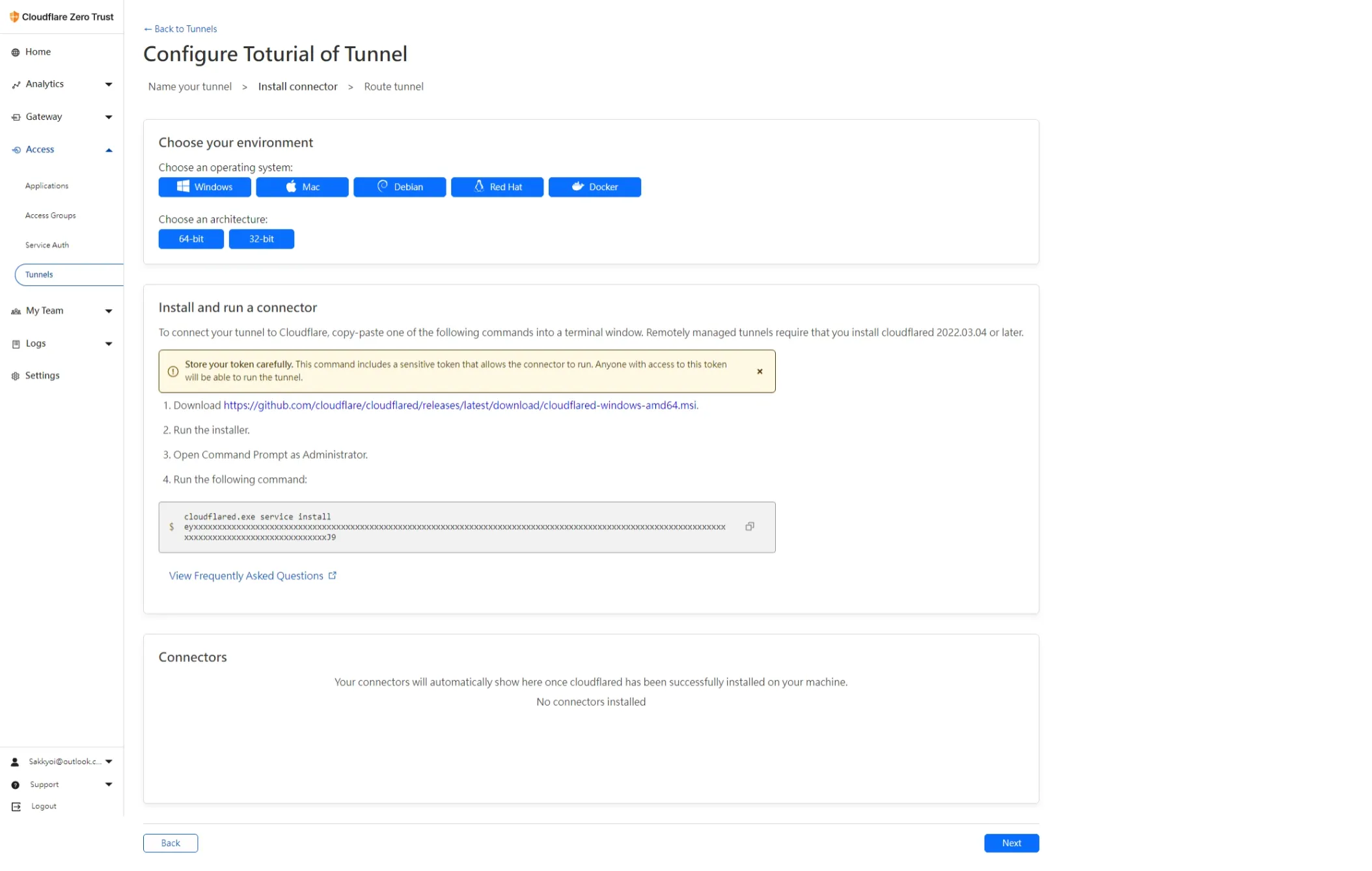Click the Logs document icon
The height and width of the screenshot is (871, 1372).
click(x=16, y=344)
